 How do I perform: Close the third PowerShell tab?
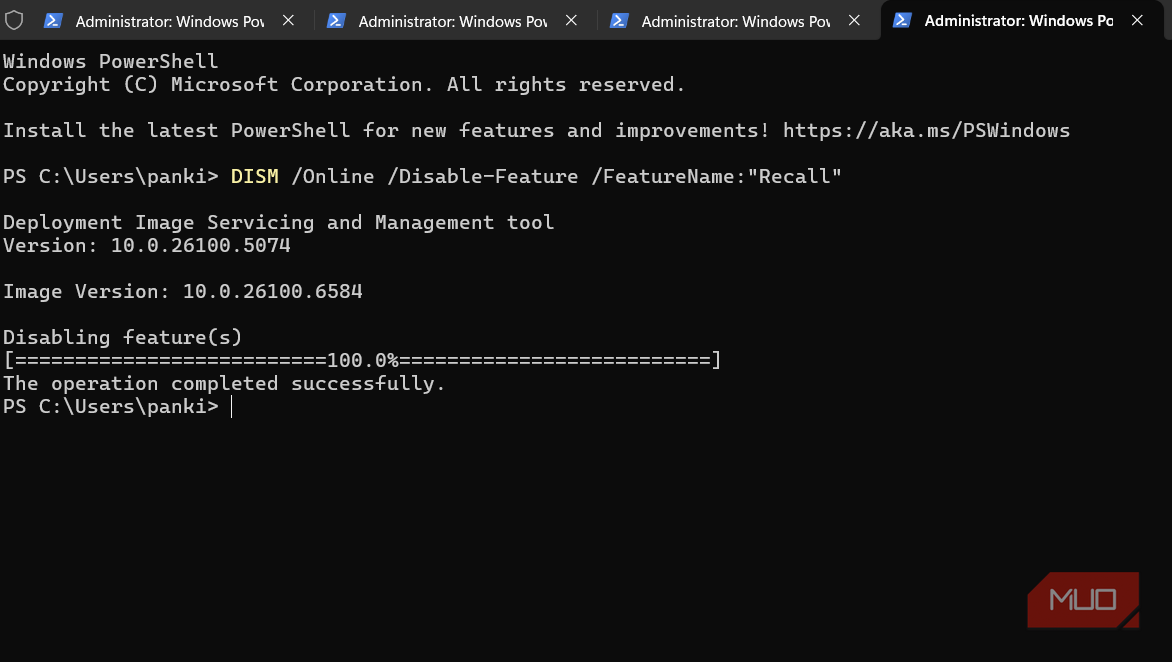[854, 20]
